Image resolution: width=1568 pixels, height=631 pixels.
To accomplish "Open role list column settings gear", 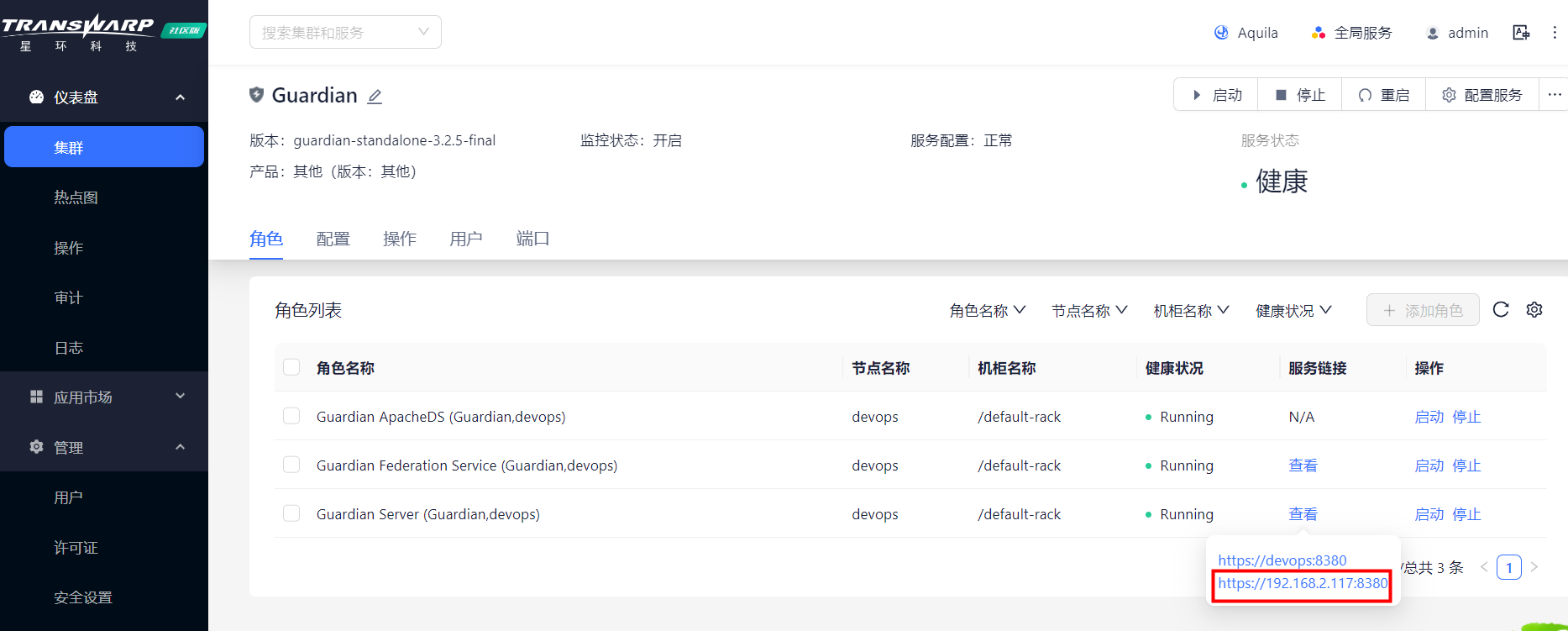I will [1534, 310].
